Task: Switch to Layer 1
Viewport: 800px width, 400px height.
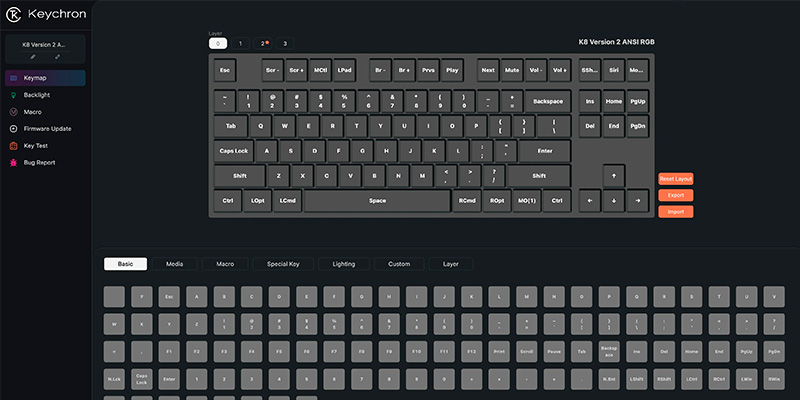Action: (240, 44)
